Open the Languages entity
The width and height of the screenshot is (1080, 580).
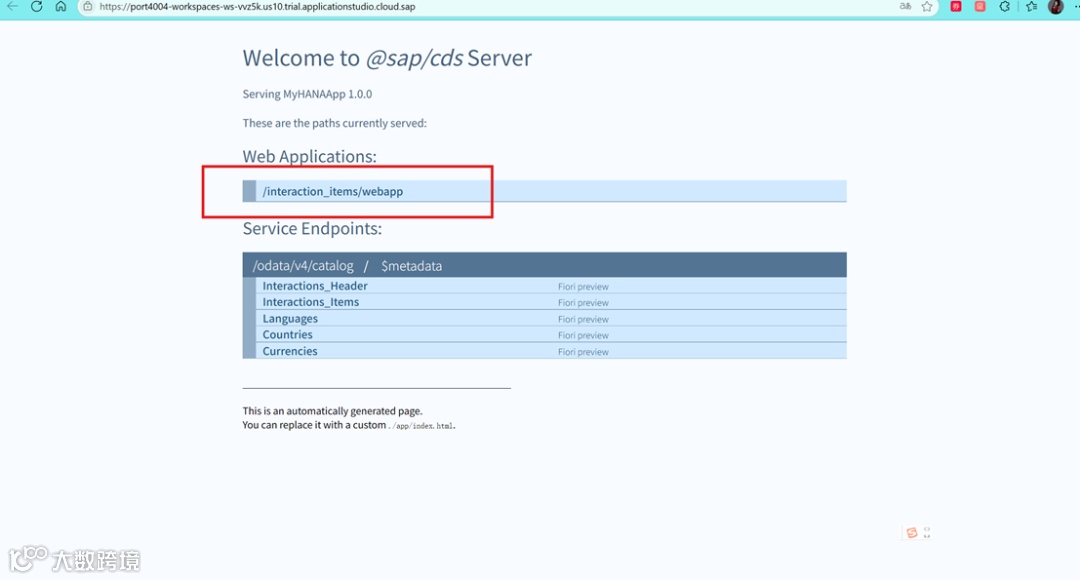(290, 318)
